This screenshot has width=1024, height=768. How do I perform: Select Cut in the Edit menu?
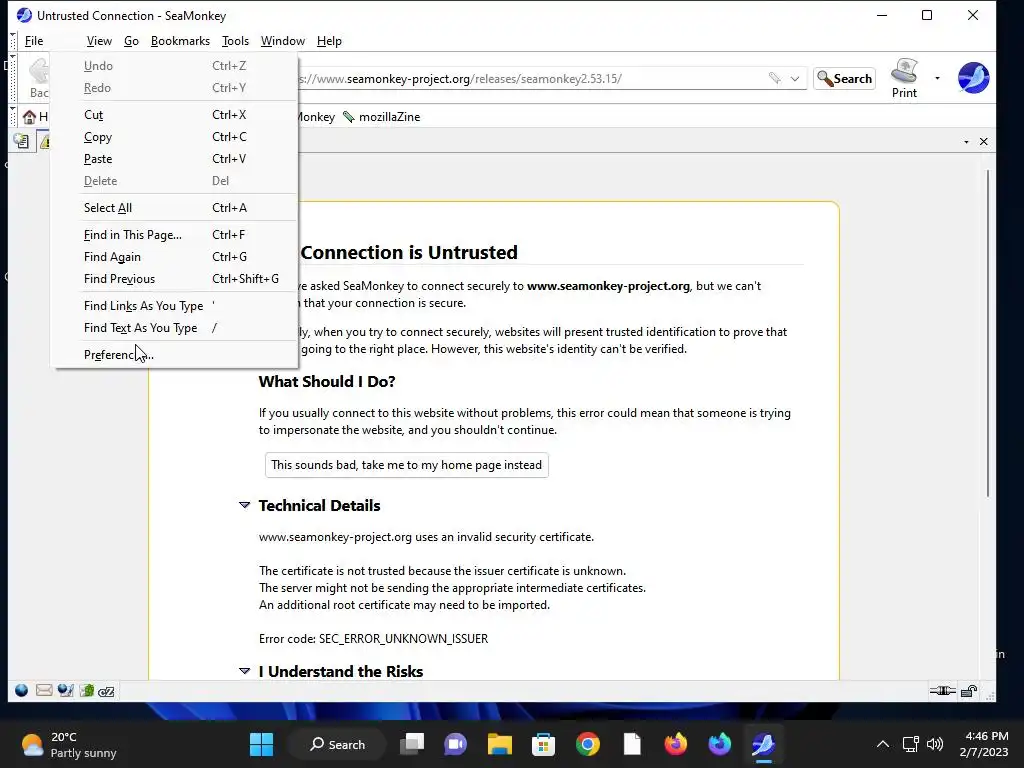click(175, 115)
